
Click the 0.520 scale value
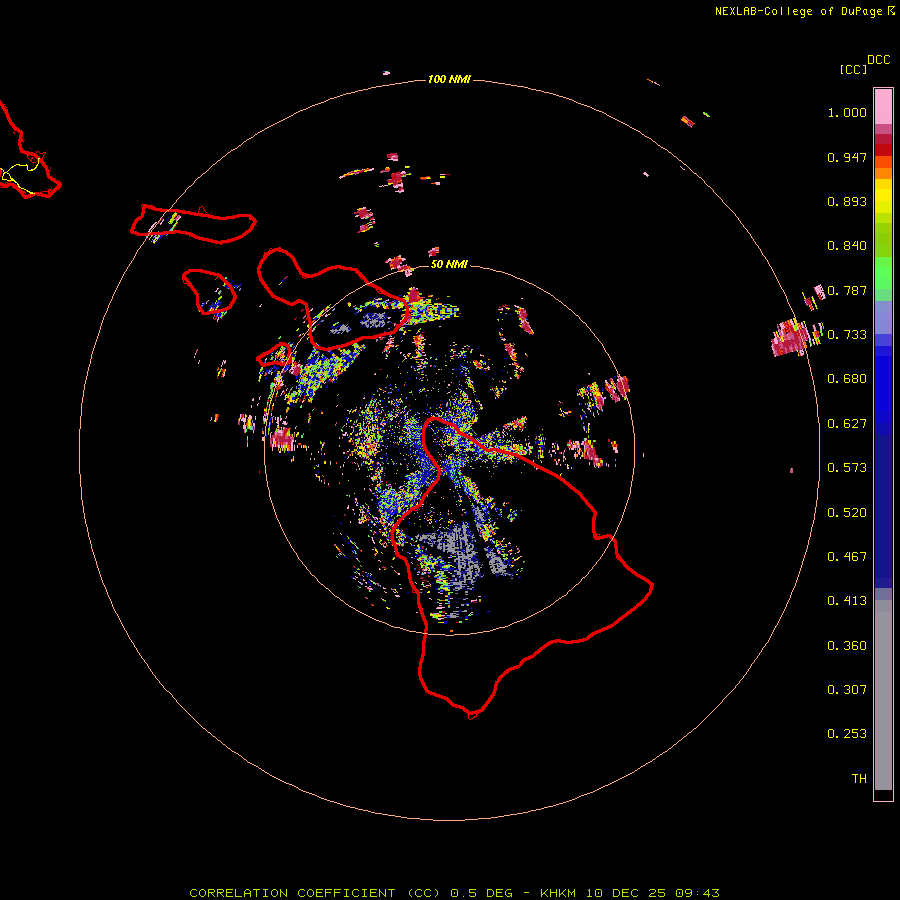point(847,513)
